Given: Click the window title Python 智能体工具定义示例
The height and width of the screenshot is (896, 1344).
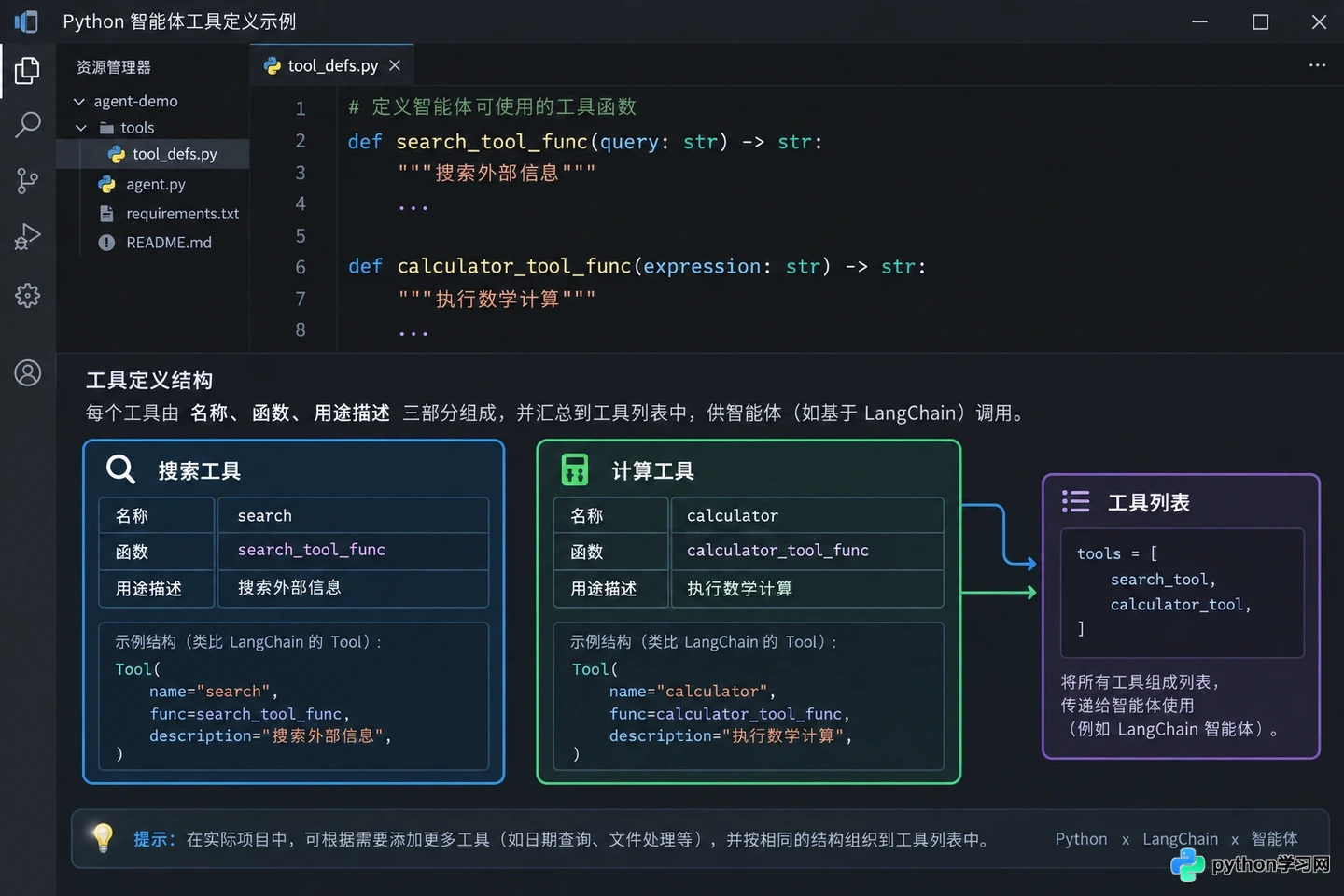Looking at the screenshot, I should 179,21.
